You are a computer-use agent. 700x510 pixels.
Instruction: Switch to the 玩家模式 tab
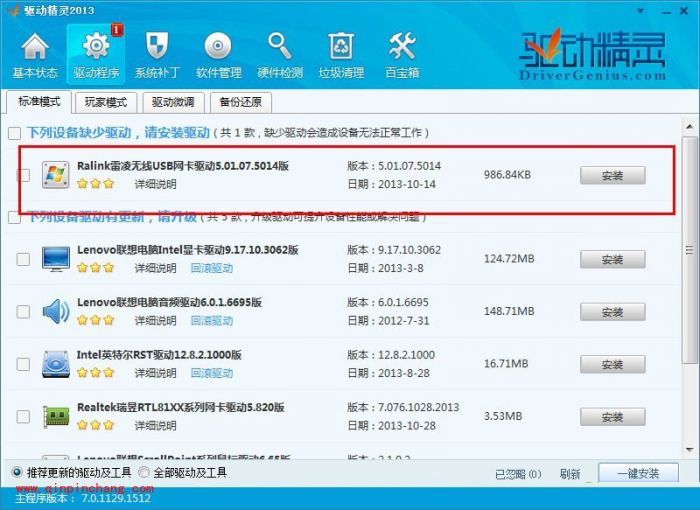click(x=106, y=102)
